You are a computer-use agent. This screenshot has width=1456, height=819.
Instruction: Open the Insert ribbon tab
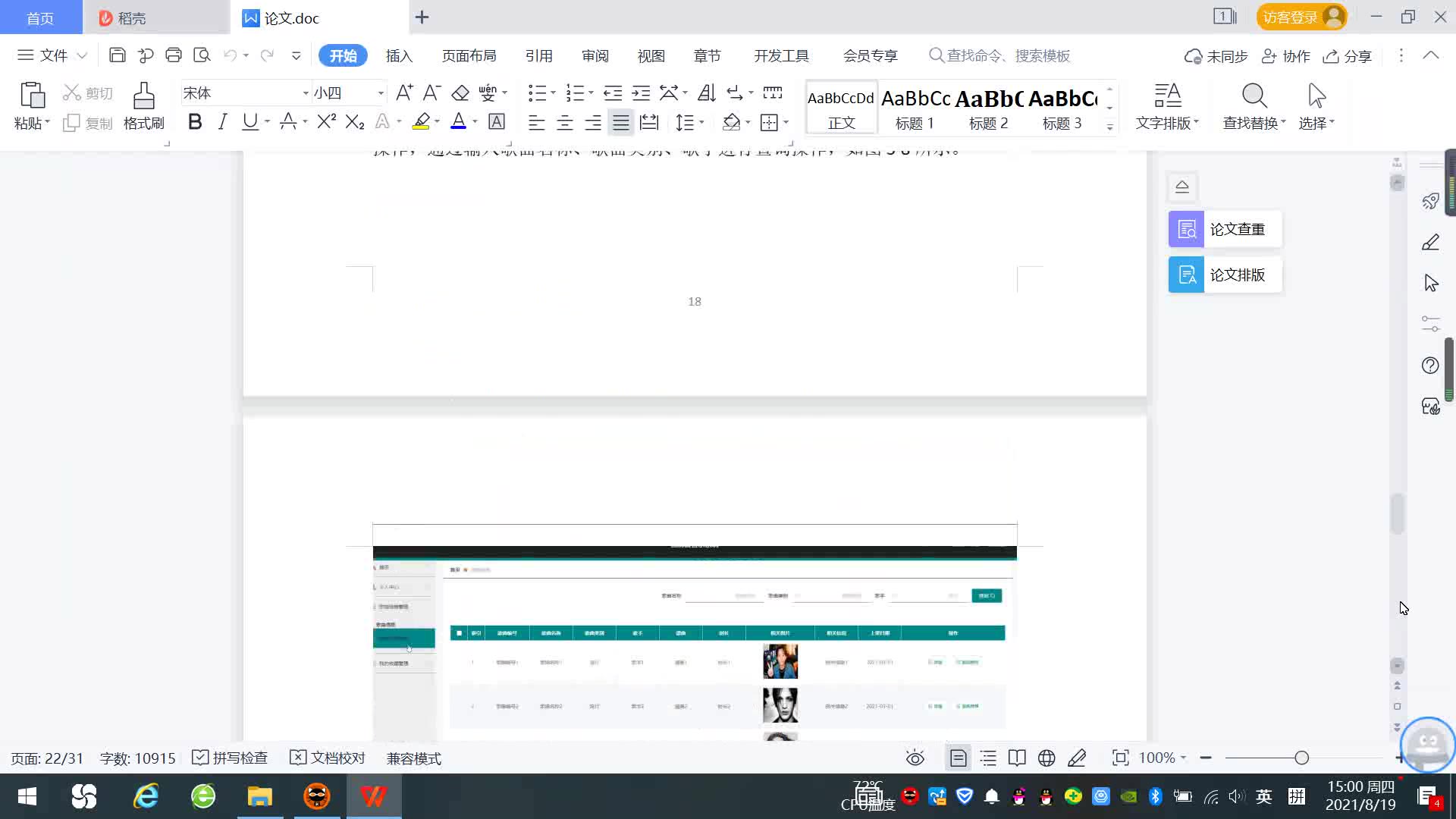tap(399, 55)
